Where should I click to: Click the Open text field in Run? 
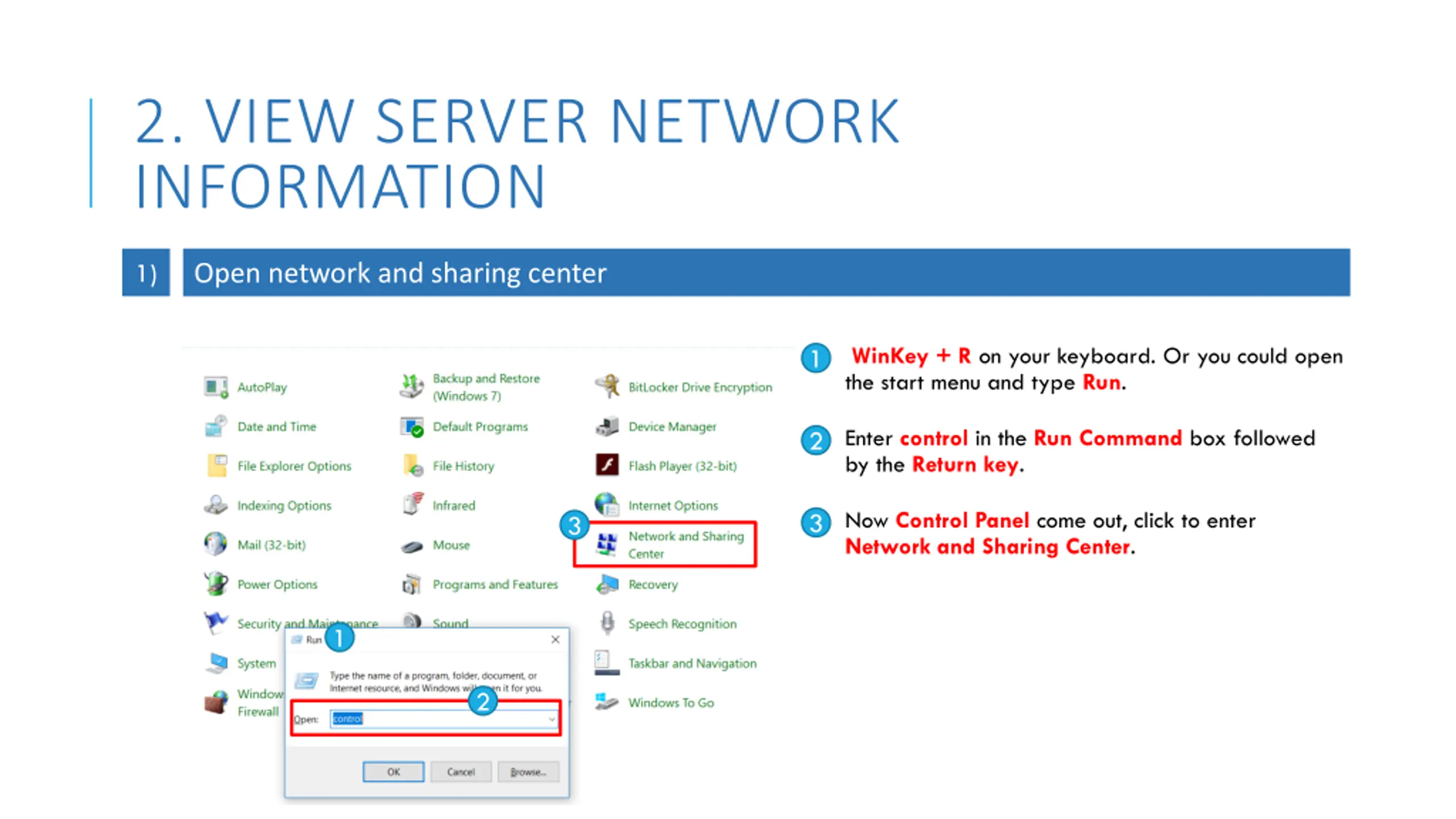click(444, 719)
